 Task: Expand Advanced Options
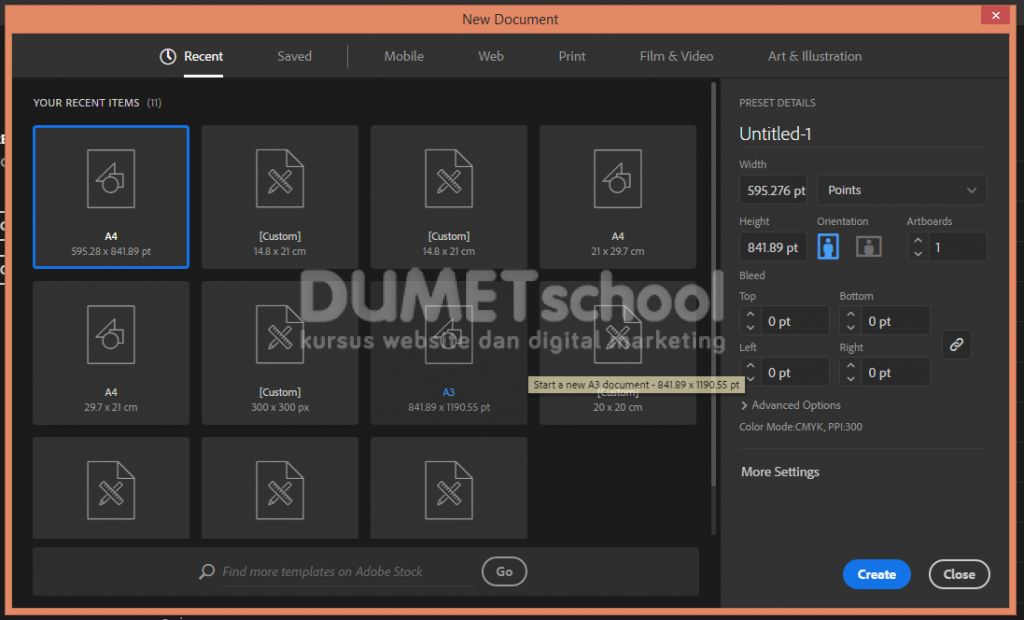pos(790,405)
